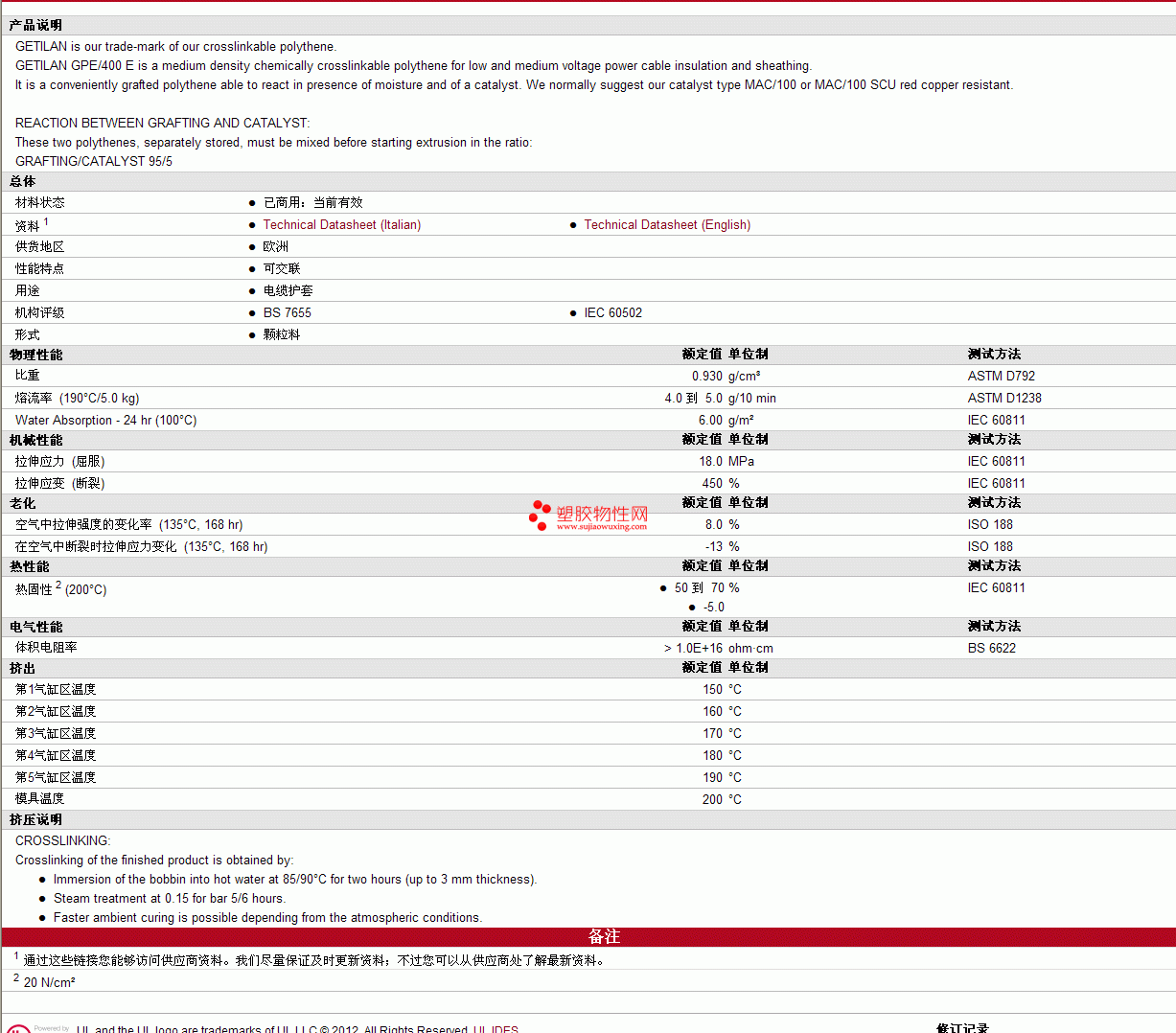
Task: Click the footnote text 20 N/cm²
Action: pos(50,983)
